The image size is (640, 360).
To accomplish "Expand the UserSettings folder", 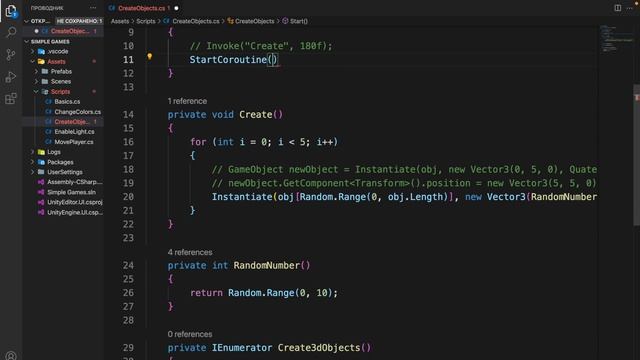I will pos(33,172).
